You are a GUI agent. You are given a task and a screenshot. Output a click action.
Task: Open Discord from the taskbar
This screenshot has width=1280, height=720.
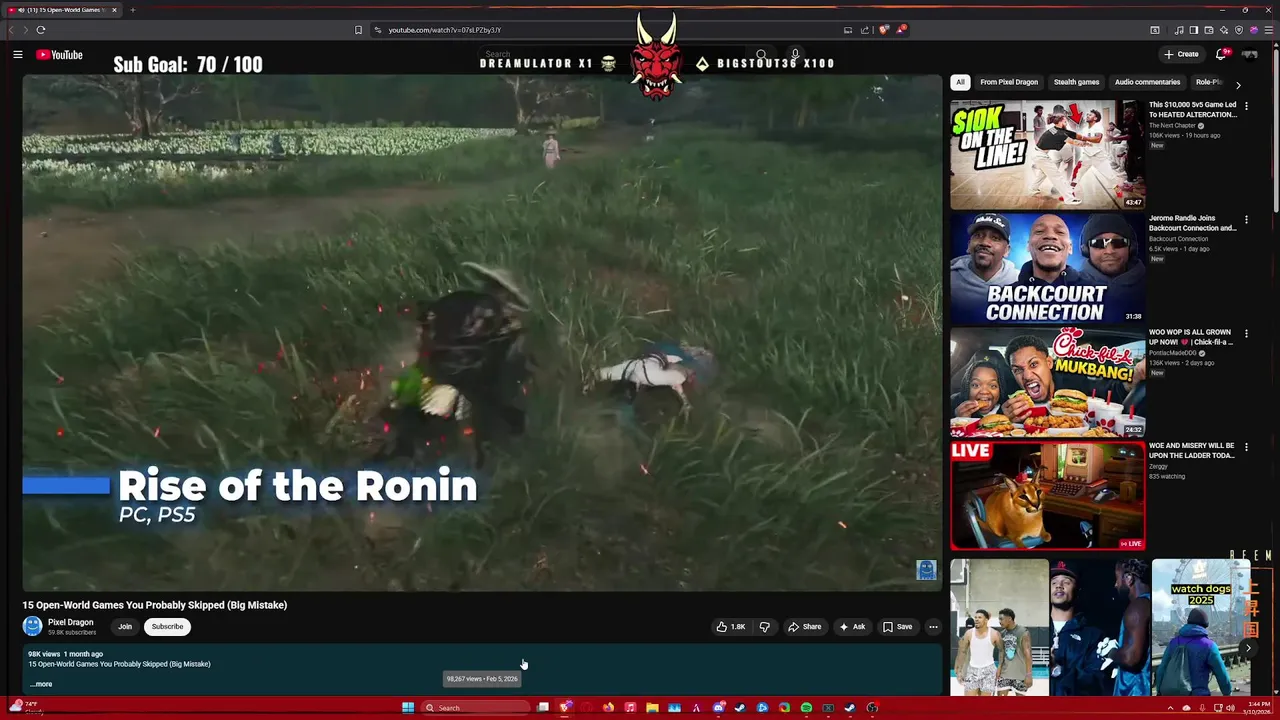pos(718,708)
